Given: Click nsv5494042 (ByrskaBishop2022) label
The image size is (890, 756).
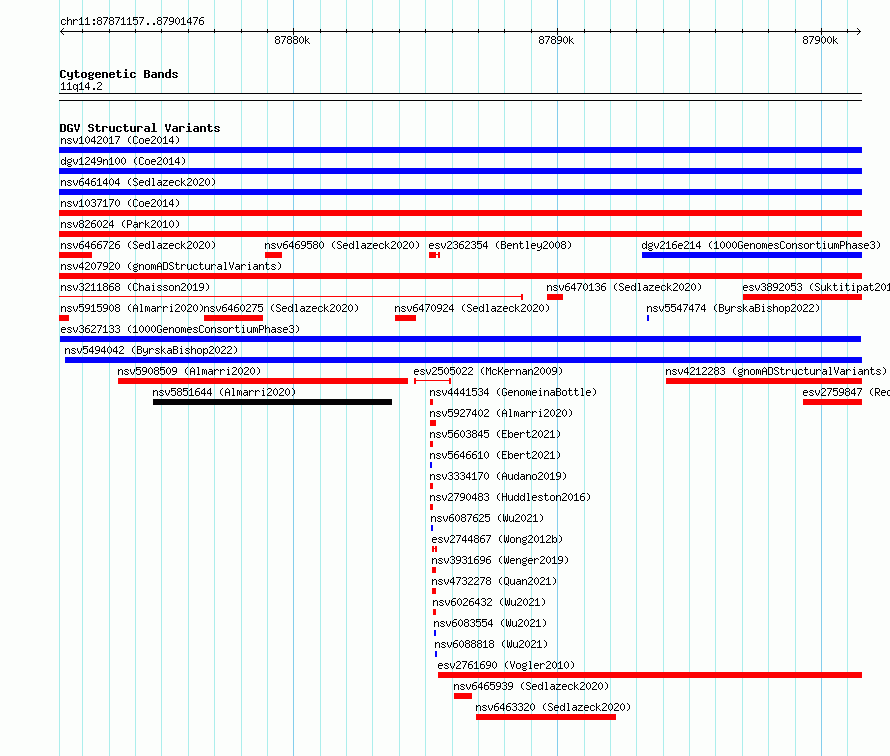Looking at the screenshot, I should click(x=151, y=350).
